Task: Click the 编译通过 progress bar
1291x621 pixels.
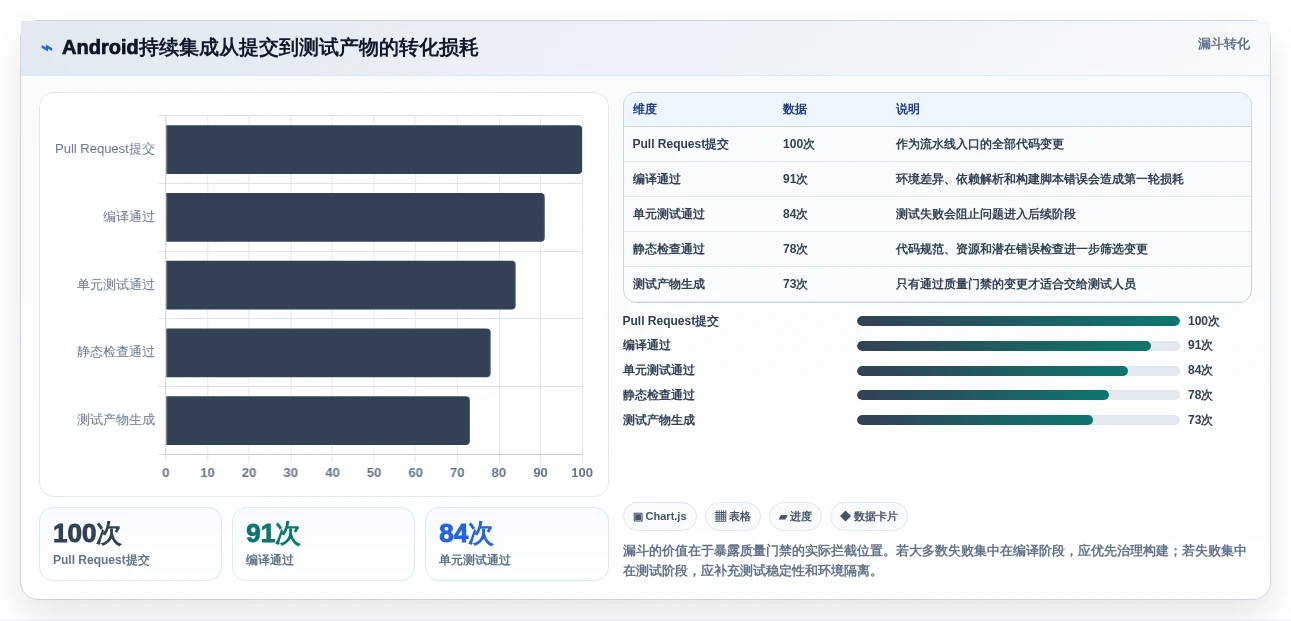Action: click(1018, 346)
